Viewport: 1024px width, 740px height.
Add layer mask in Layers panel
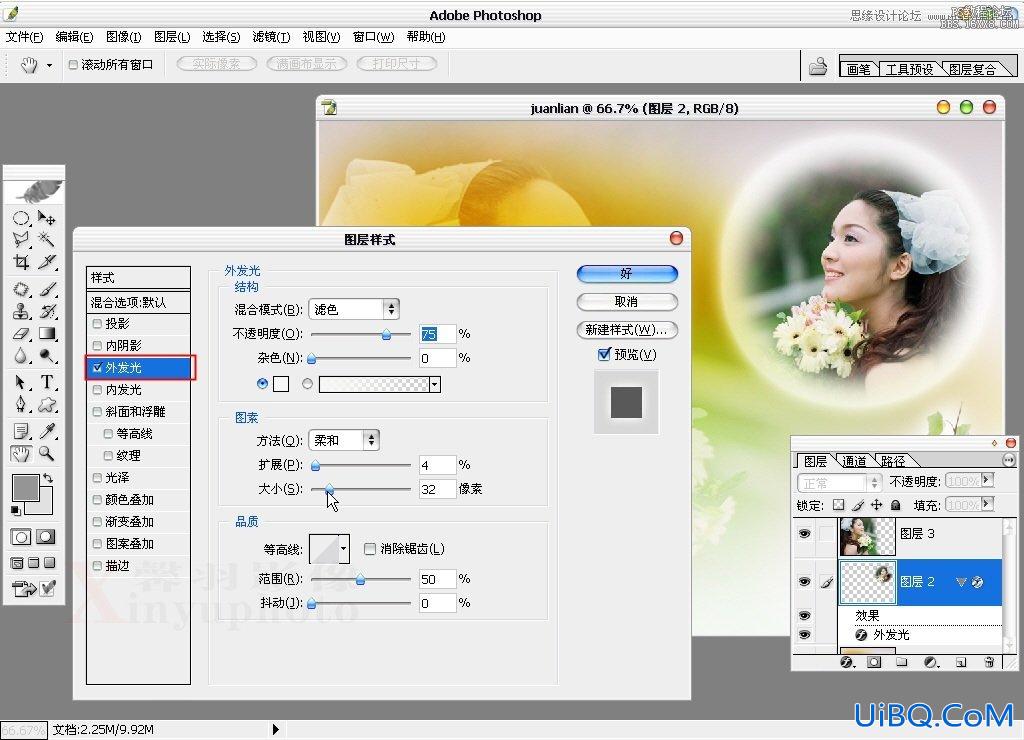click(874, 662)
